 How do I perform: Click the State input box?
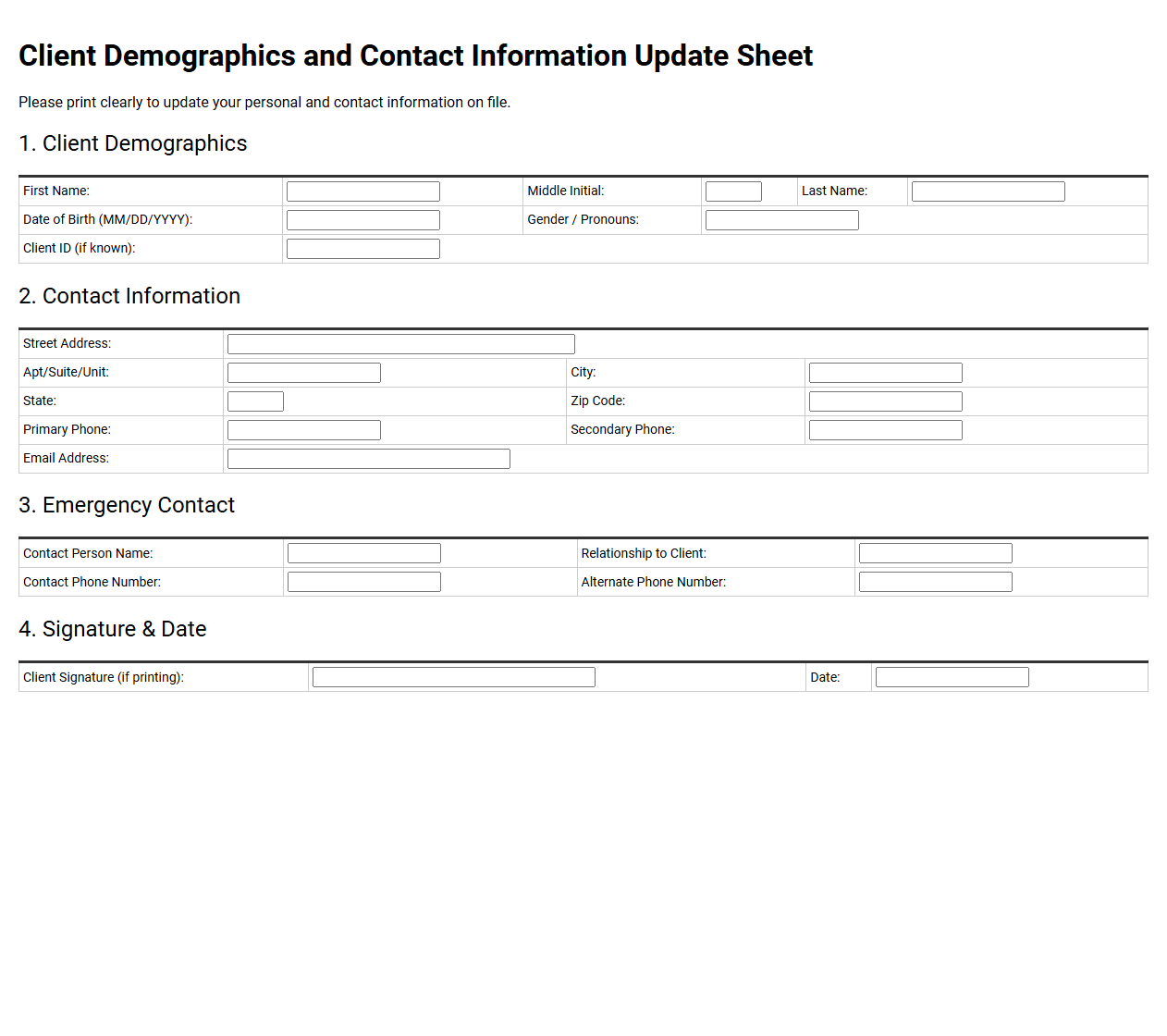[x=255, y=401]
